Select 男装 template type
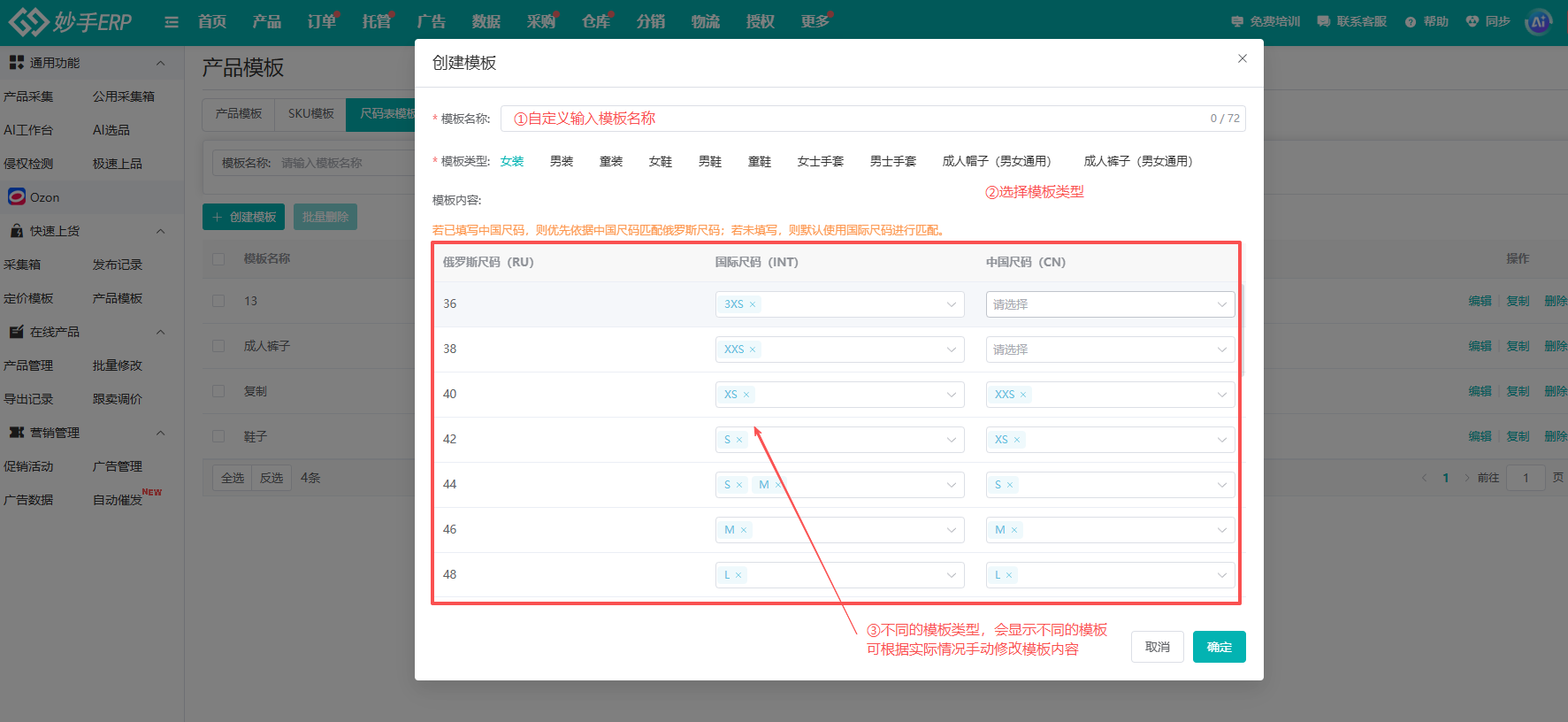This screenshot has height=722, width=1568. (562, 161)
